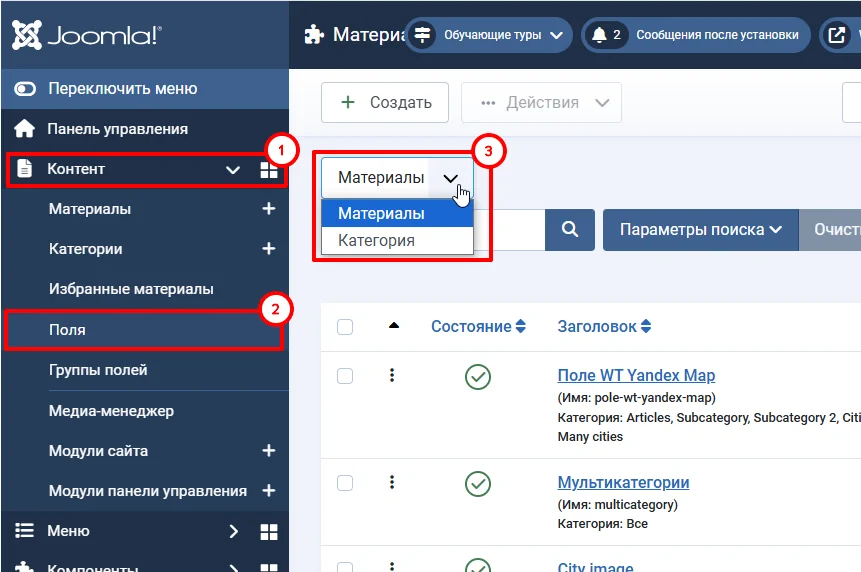Open Медиа-менеджер in sidebar
Image resolution: width=861 pixels, height=572 pixels.
[111, 411]
